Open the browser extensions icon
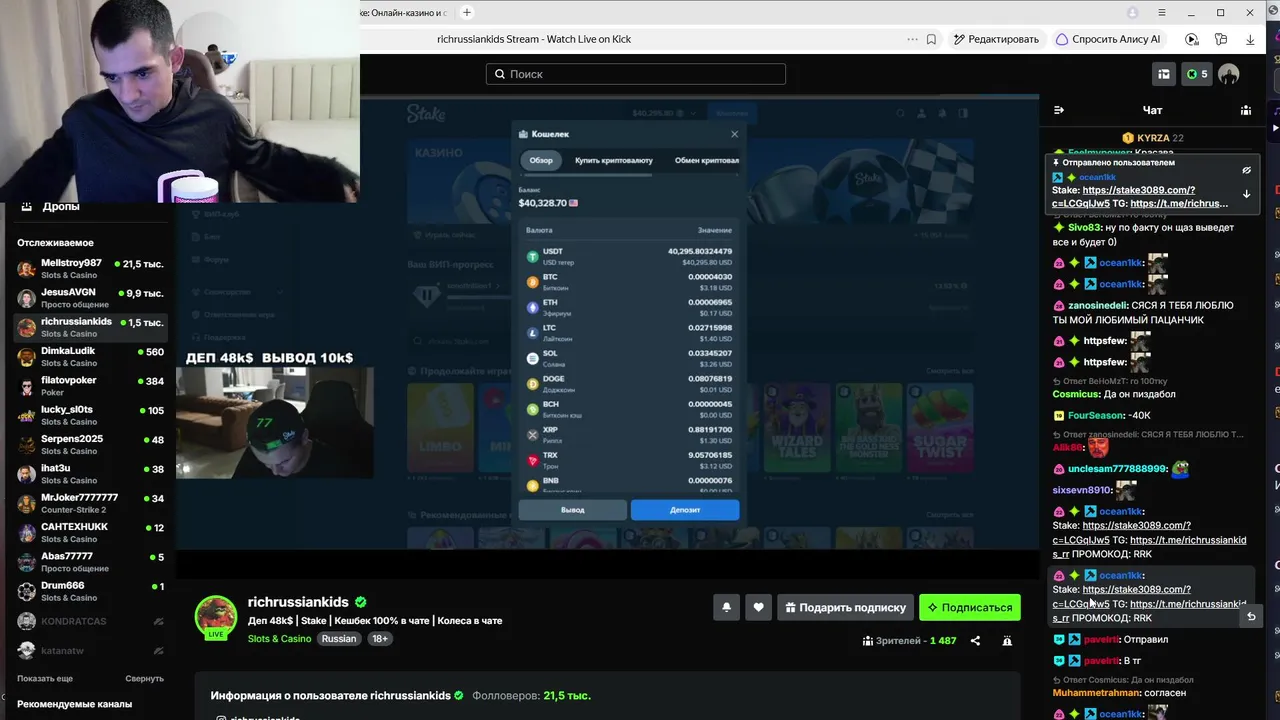This screenshot has width=1280, height=720. [1221, 39]
